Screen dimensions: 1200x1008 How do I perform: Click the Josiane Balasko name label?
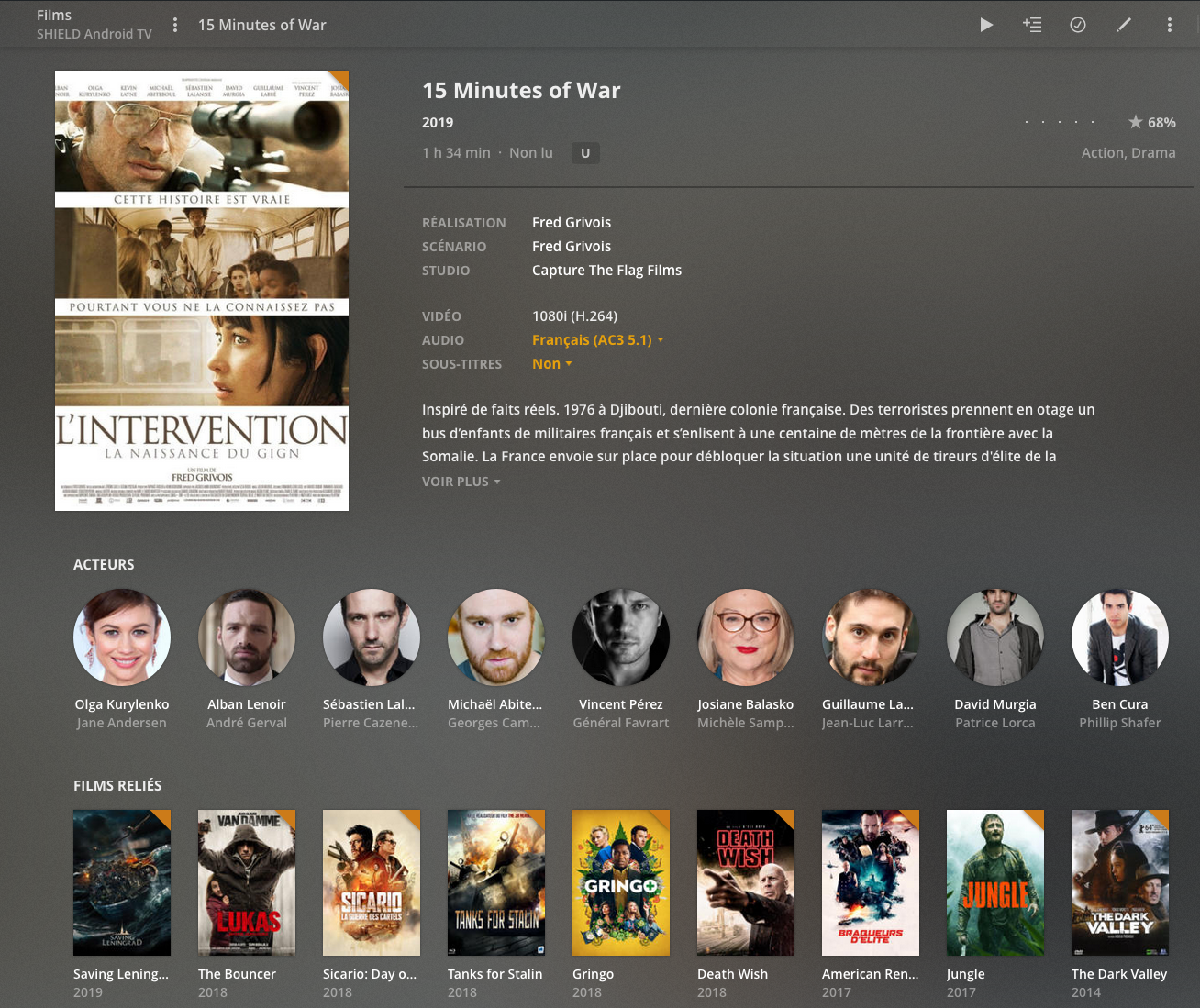[746, 704]
